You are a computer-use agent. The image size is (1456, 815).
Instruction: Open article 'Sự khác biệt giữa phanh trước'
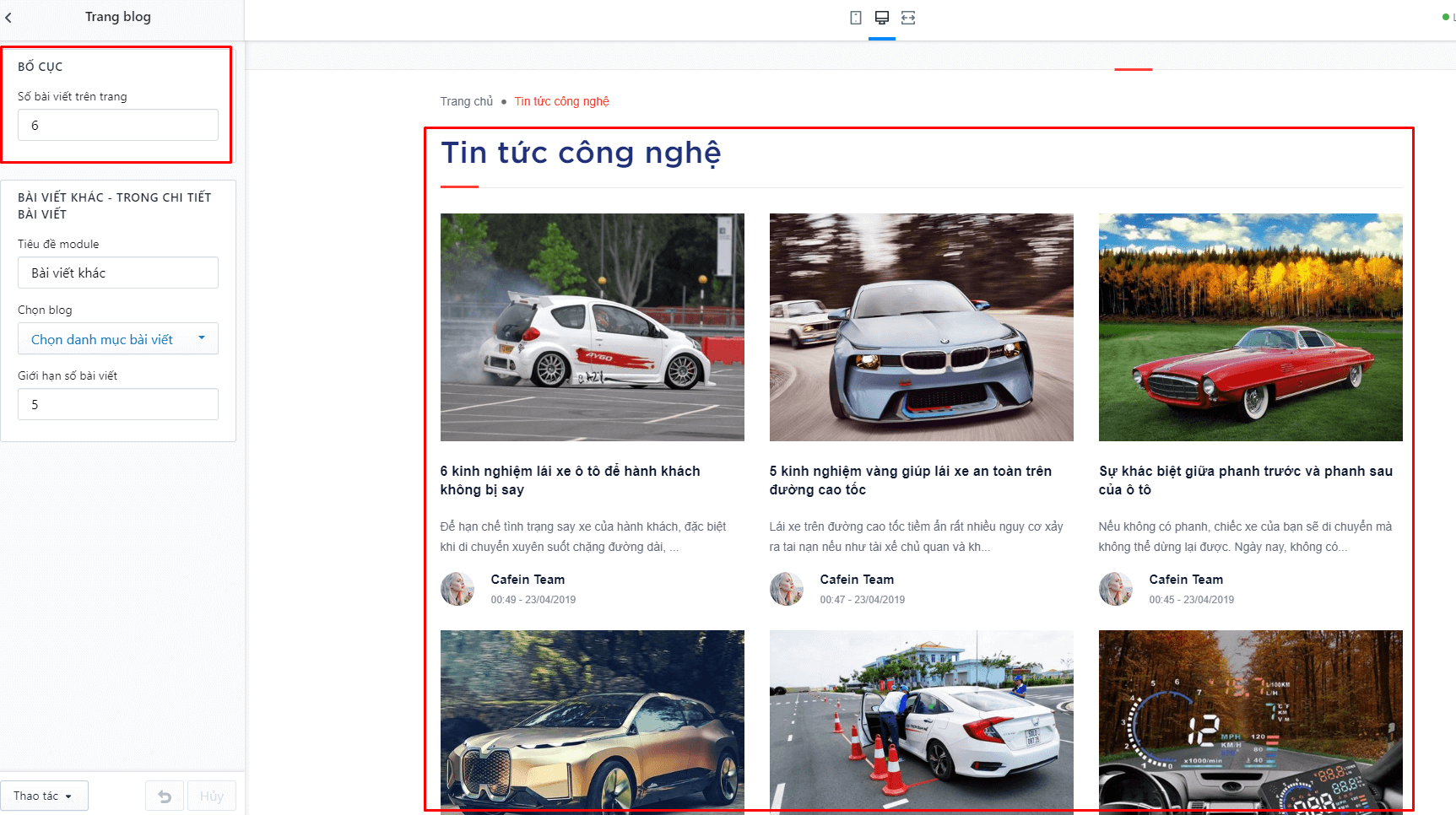coord(1245,480)
